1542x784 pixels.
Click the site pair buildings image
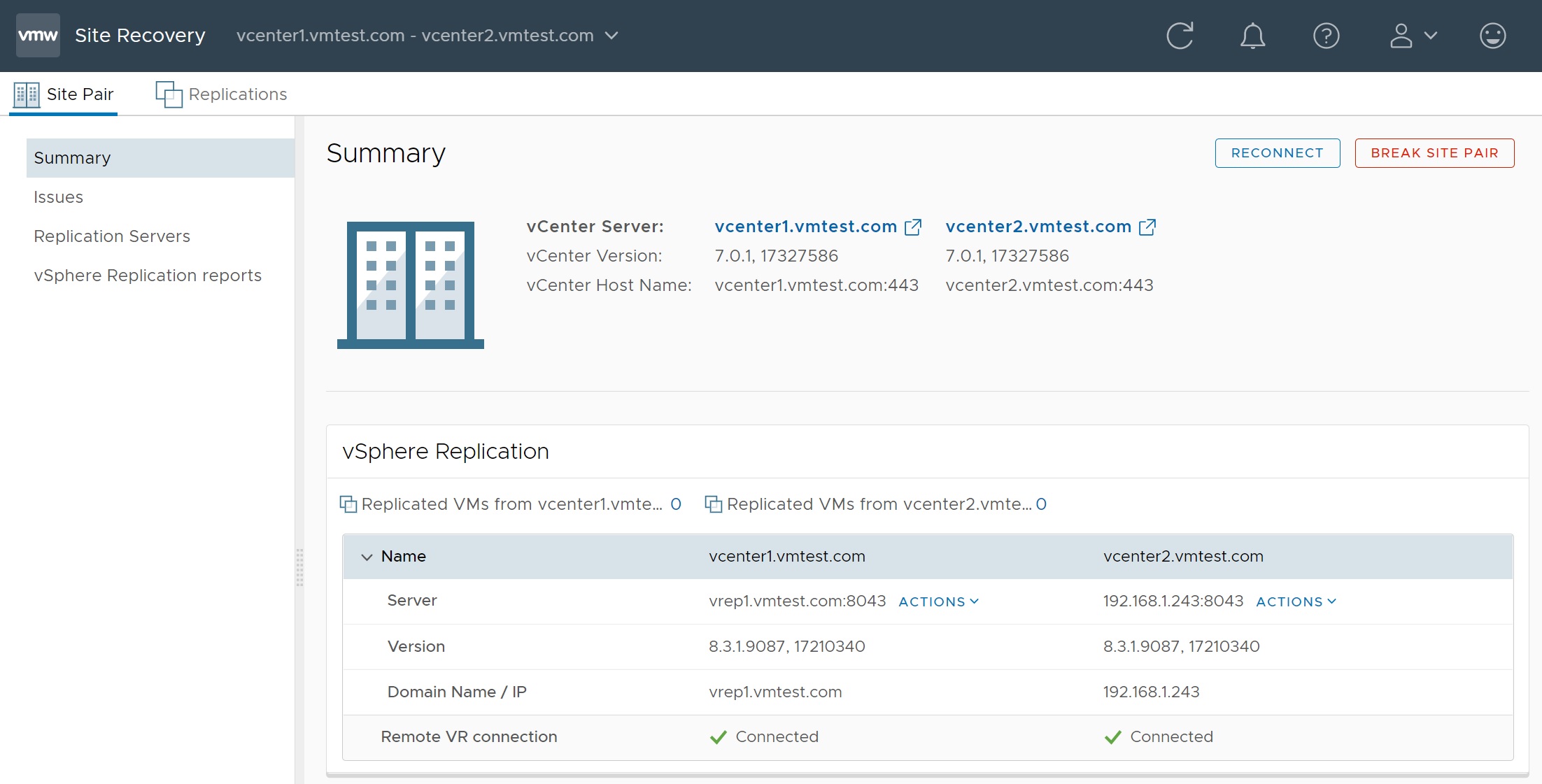411,285
